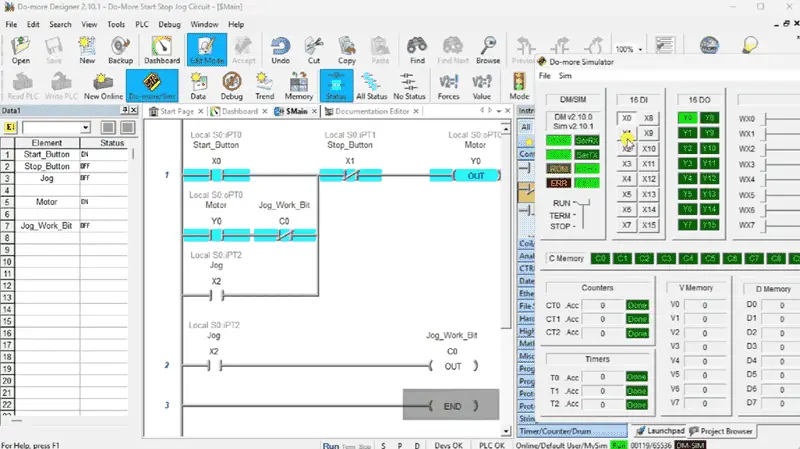The image size is (800, 449).
Task: Open the Forces toolbar icon
Action: 448,86
